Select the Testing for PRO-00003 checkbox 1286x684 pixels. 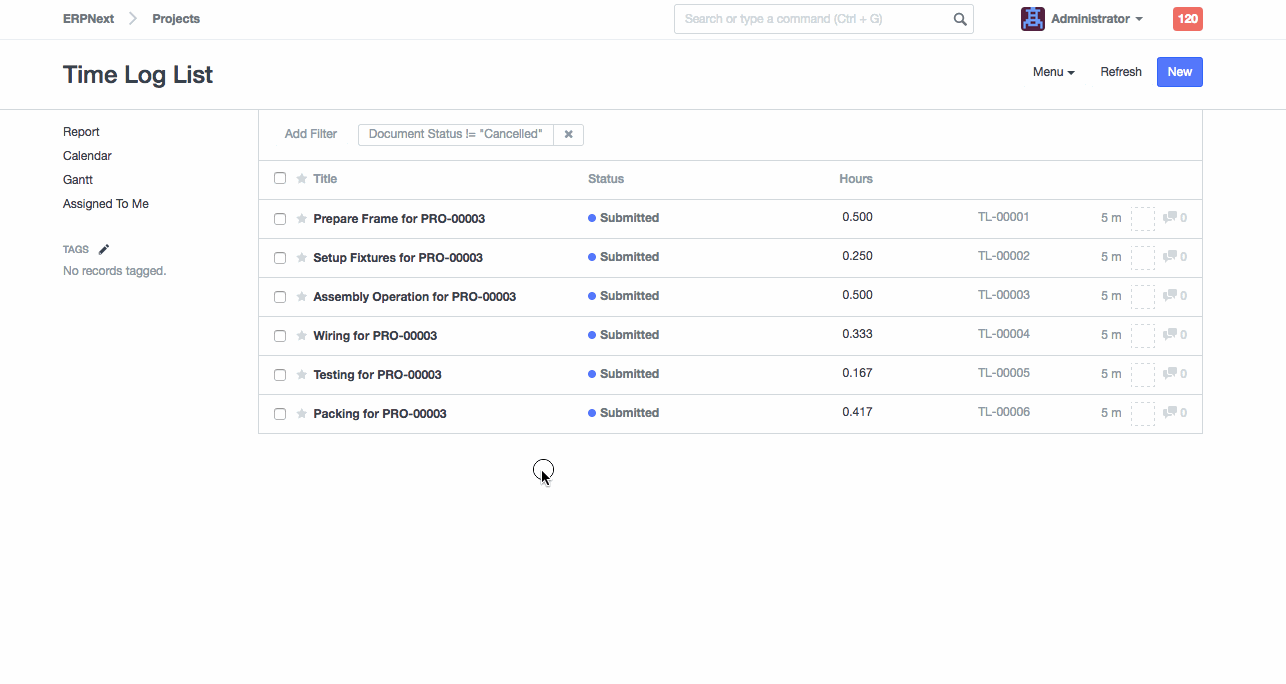tap(280, 375)
